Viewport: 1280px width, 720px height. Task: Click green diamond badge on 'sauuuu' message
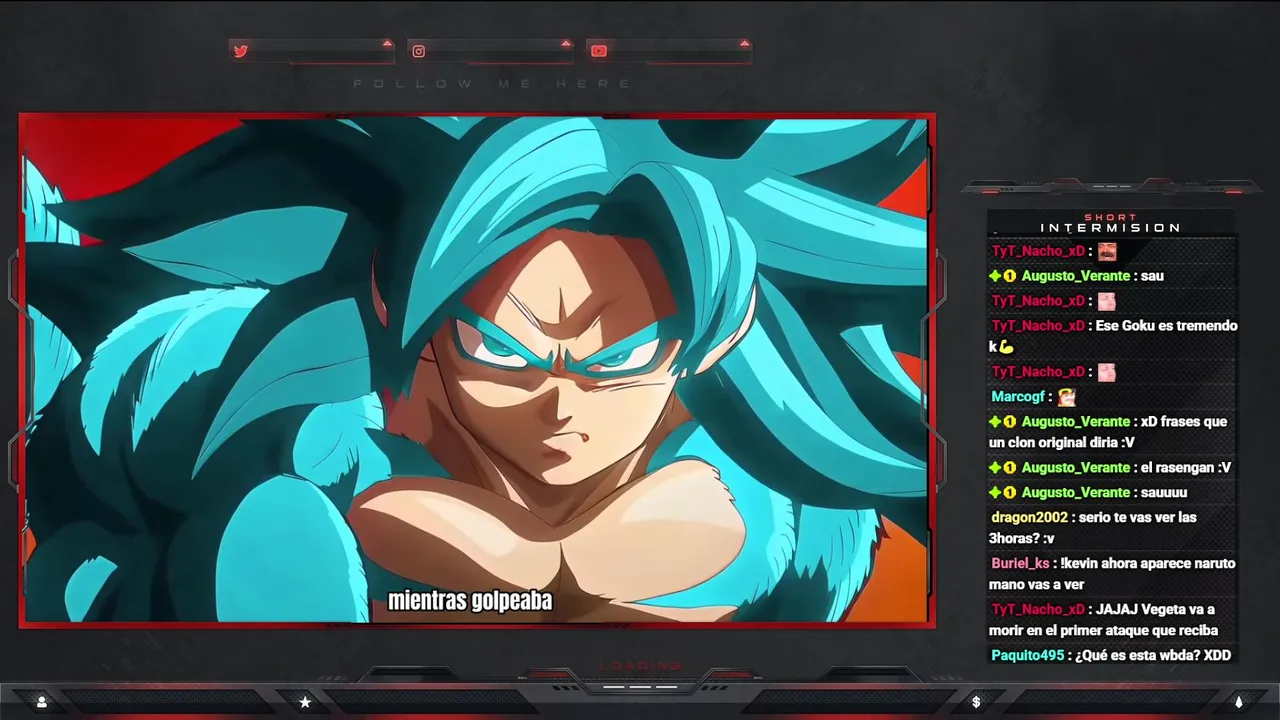tap(995, 493)
